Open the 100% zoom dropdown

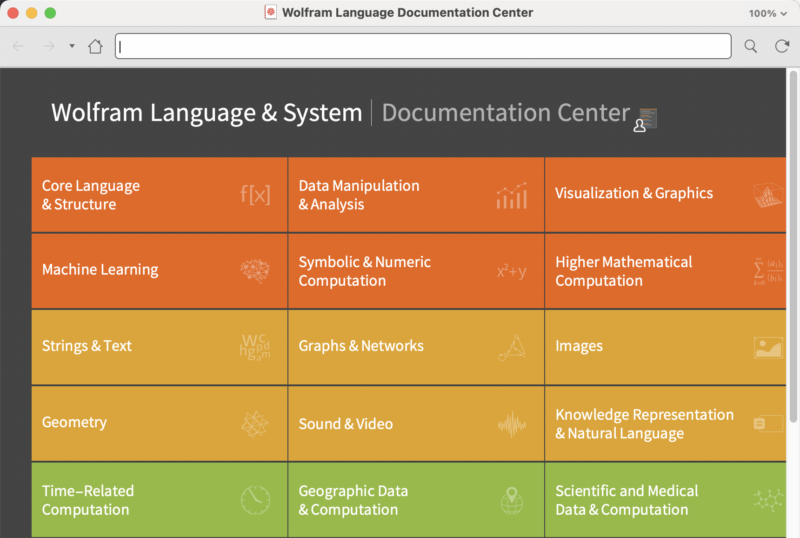767,13
